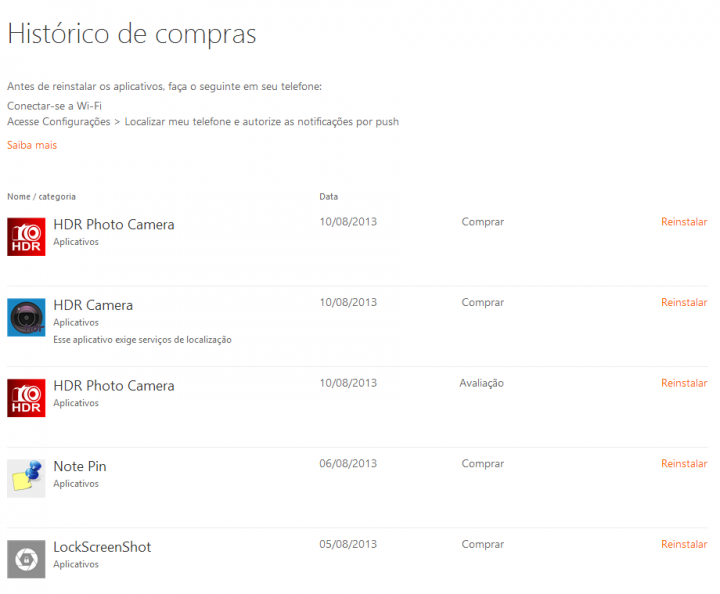Click the HDR Camera lens app icon
Image resolution: width=720 pixels, height=594 pixels.
click(x=26, y=317)
